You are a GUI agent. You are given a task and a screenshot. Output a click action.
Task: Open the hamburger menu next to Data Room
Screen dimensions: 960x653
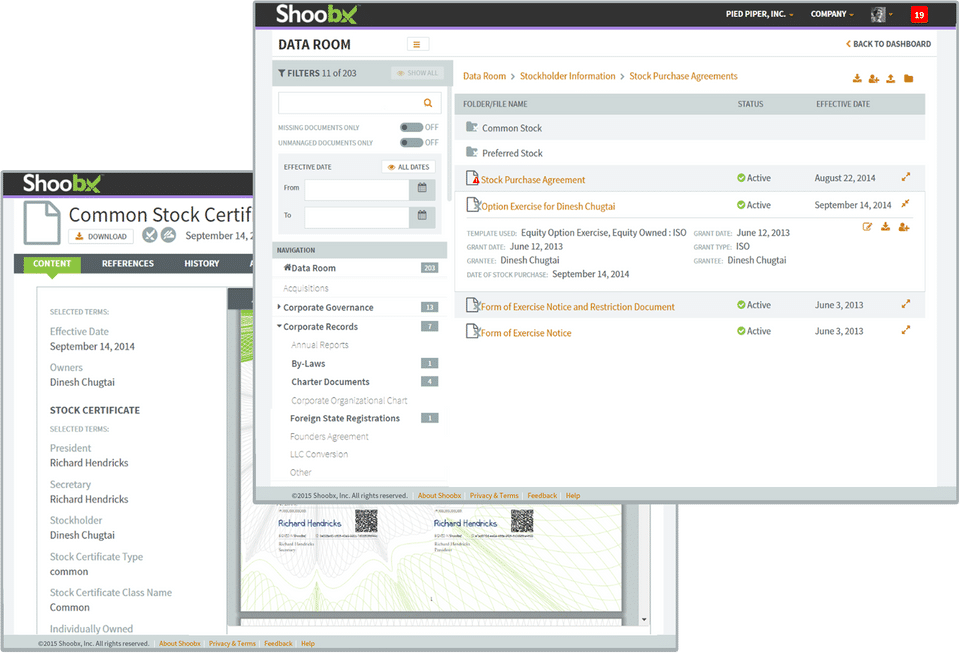point(417,44)
